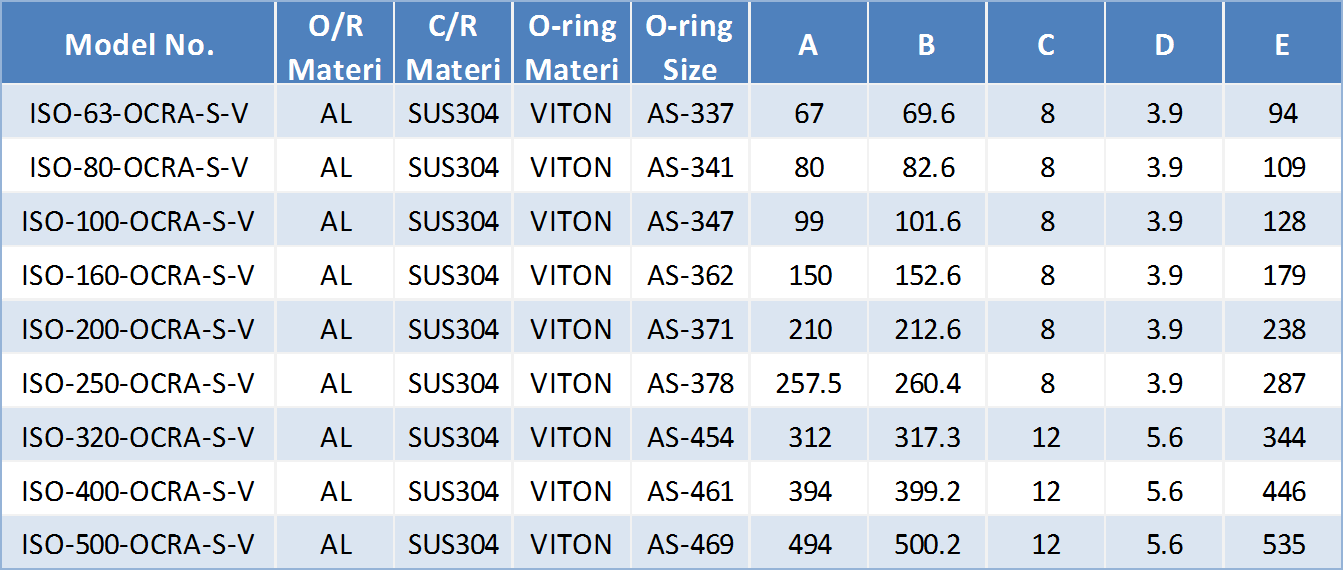Click the AS-378 O-ring size cell
Viewport: 1344px width, 571px height.
tap(690, 382)
